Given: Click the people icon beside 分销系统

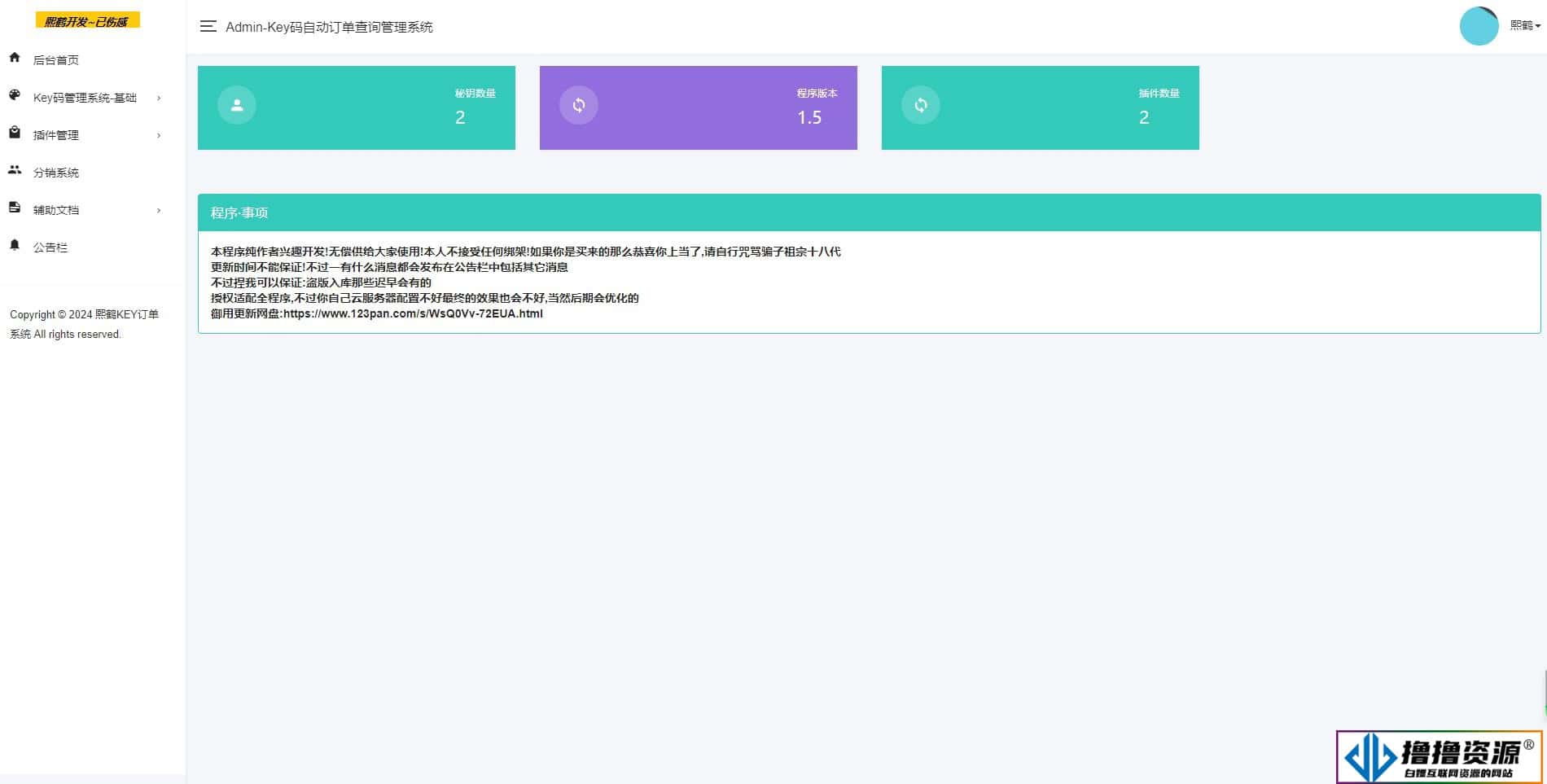Looking at the screenshot, I should click(x=15, y=170).
